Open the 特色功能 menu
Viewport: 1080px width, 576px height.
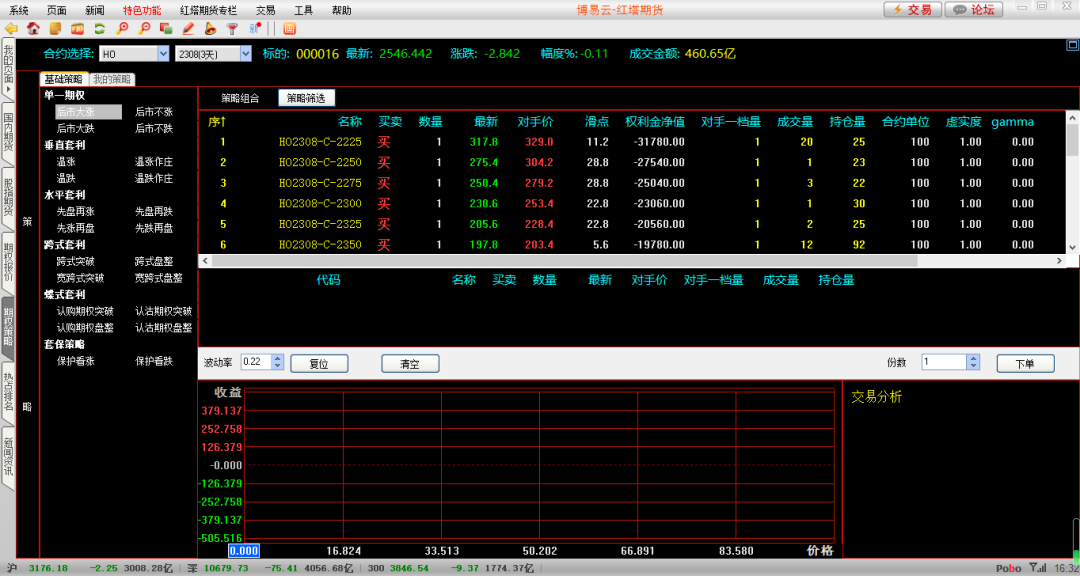tap(141, 9)
